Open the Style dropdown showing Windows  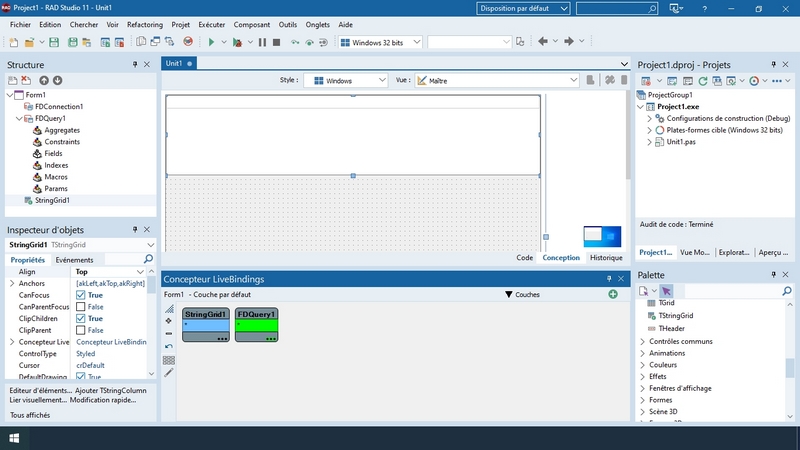click(x=345, y=80)
